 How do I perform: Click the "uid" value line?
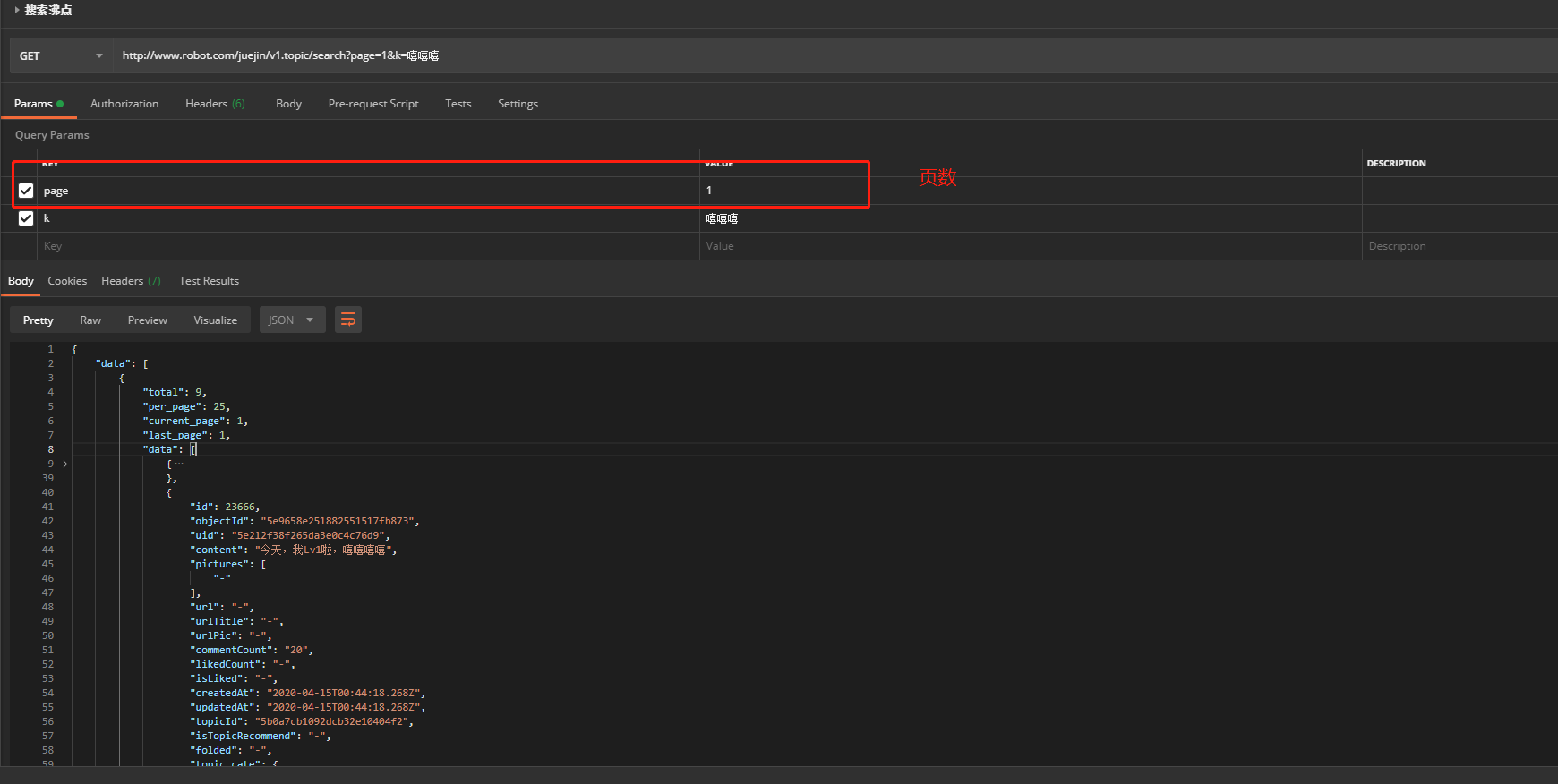(290, 535)
